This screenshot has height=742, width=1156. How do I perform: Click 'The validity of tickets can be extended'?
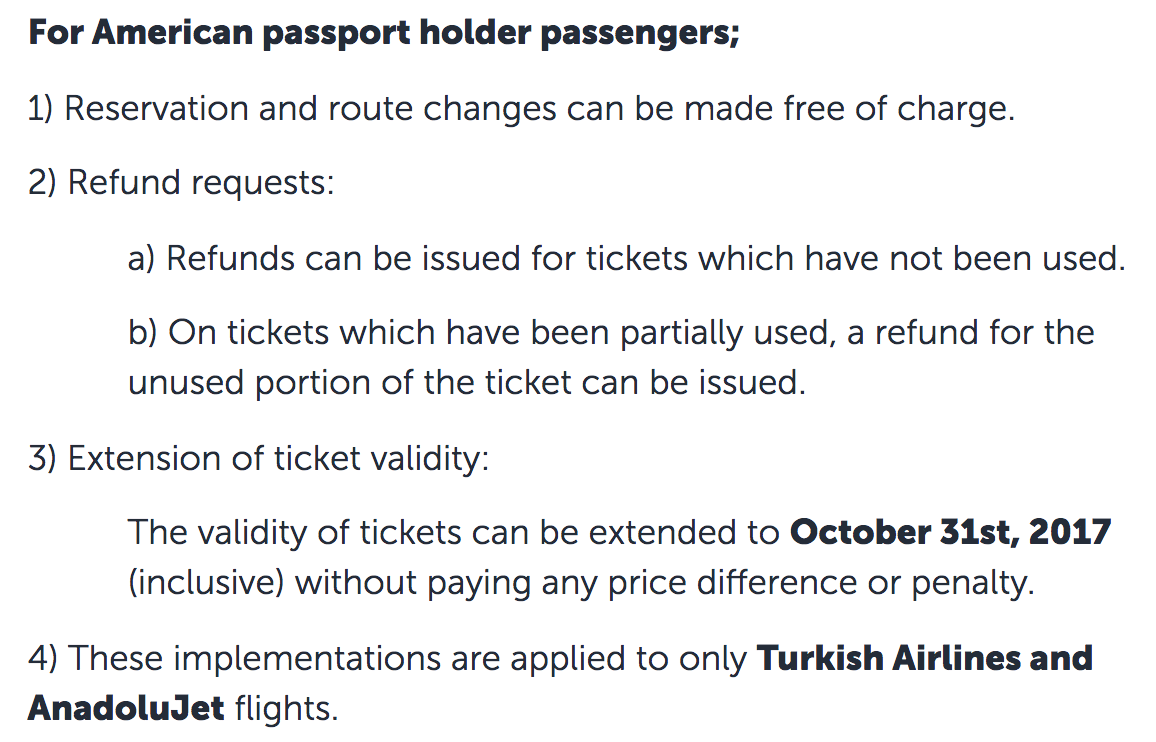(453, 533)
